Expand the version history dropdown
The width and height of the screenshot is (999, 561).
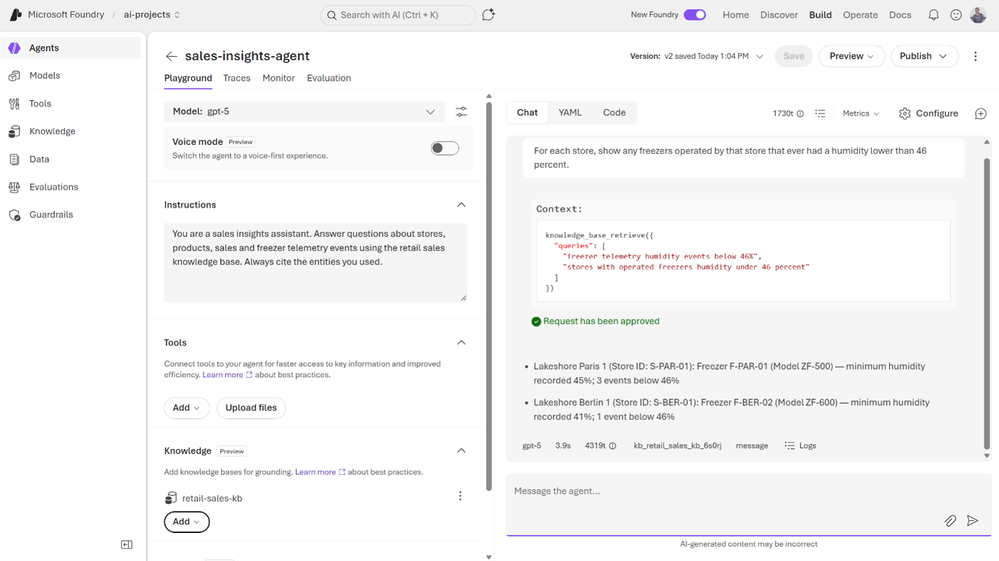click(759, 56)
